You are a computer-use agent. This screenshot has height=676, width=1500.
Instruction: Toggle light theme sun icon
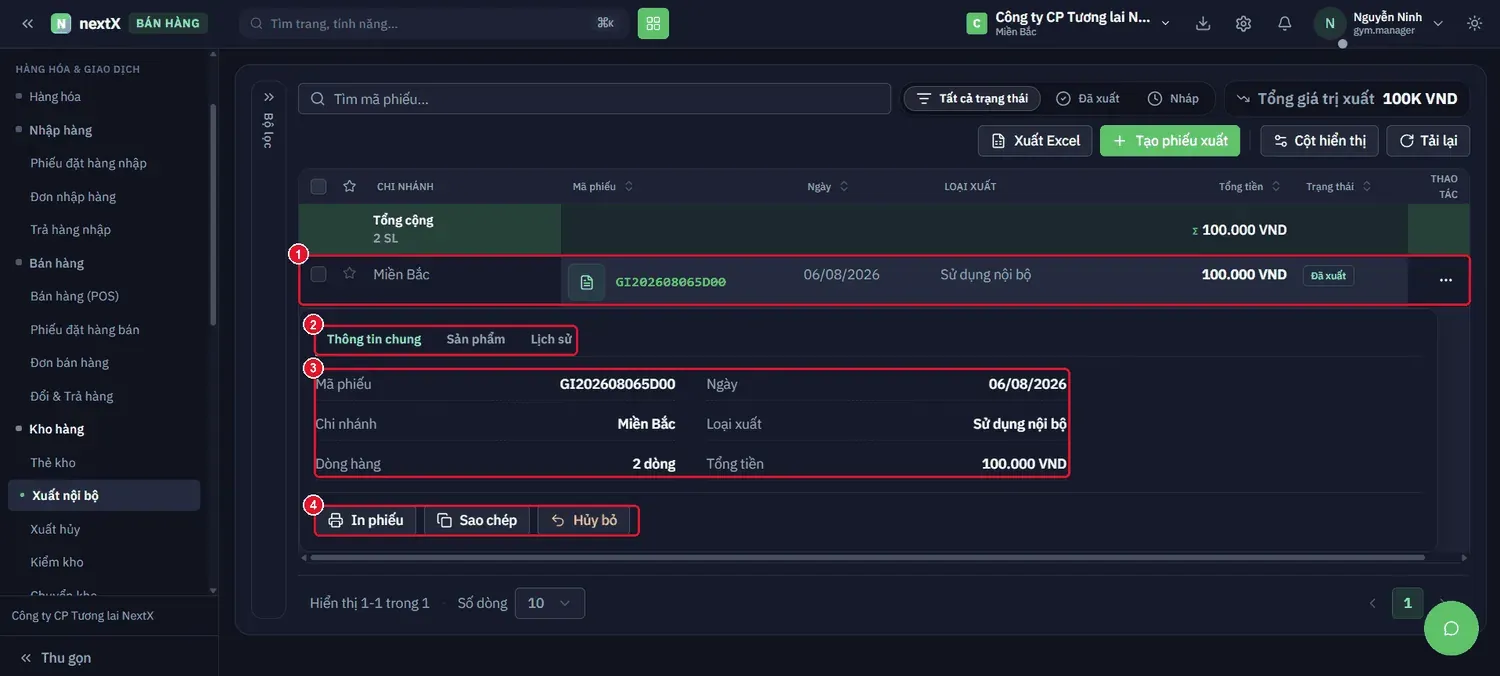click(x=1474, y=23)
